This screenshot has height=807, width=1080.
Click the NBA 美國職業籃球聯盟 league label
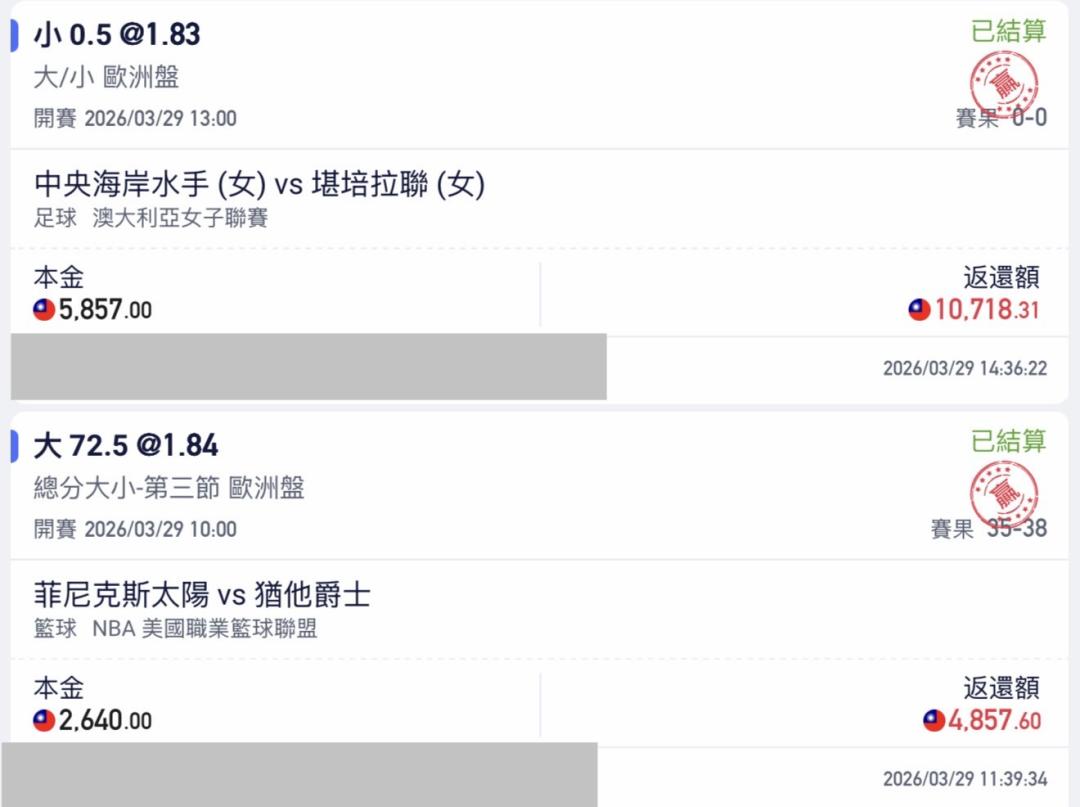coord(205,629)
